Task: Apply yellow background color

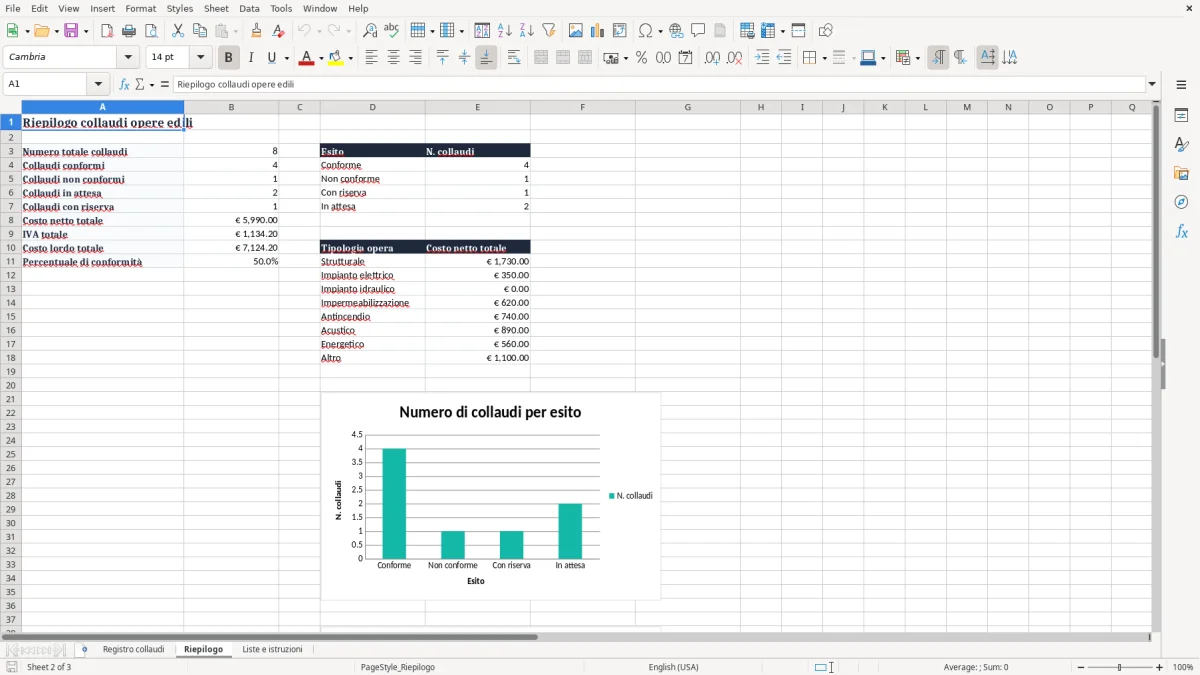Action: pos(337,58)
